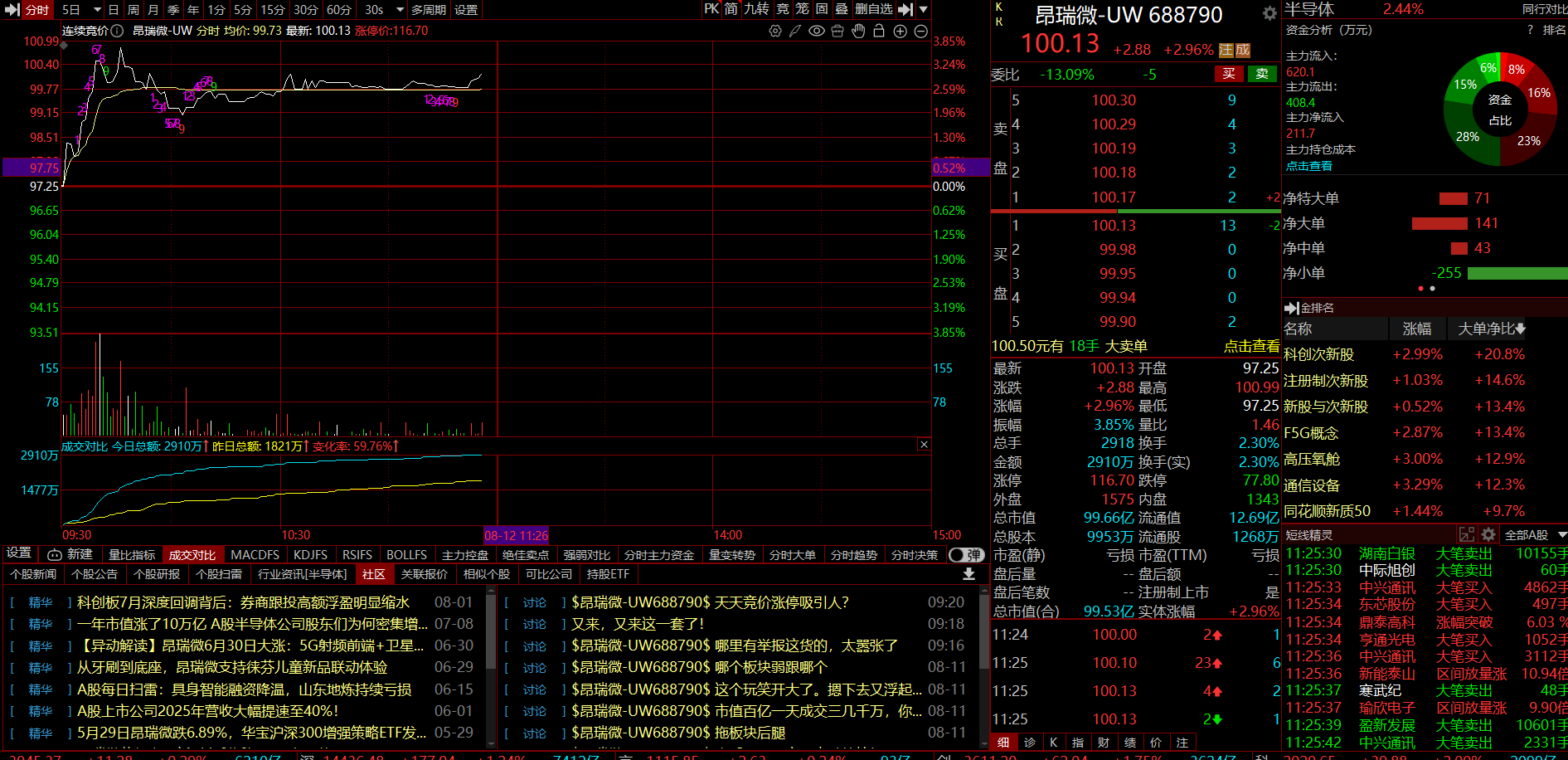Click 点击查看 link for large sell orders
This screenshot has height=760, width=1568.
[x=1251, y=346]
